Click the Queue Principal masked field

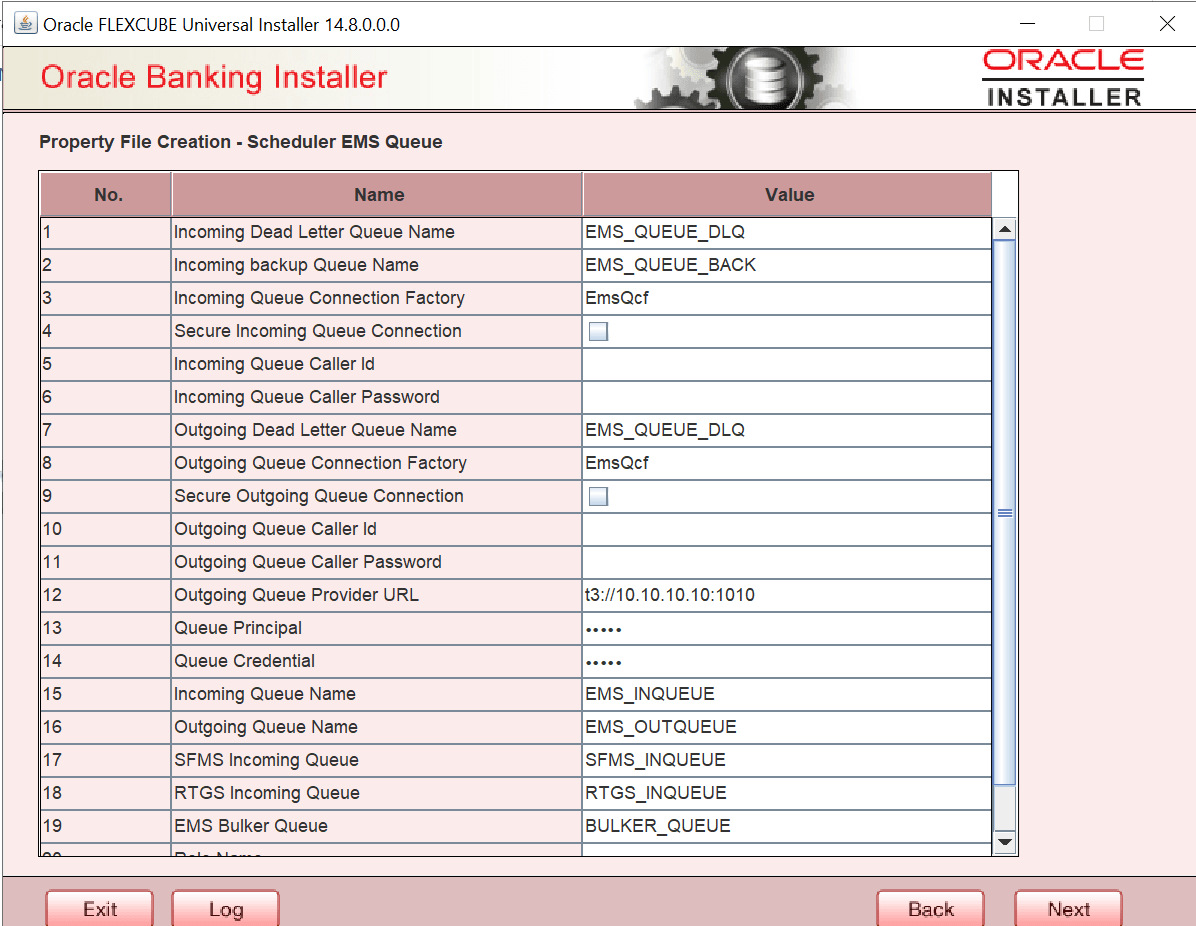click(x=787, y=628)
